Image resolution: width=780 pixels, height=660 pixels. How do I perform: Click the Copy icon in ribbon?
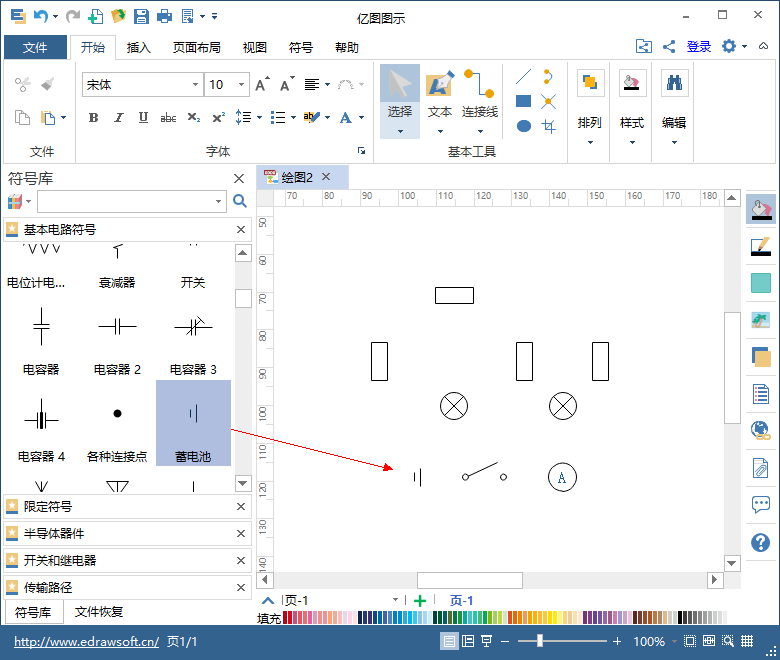point(22,118)
